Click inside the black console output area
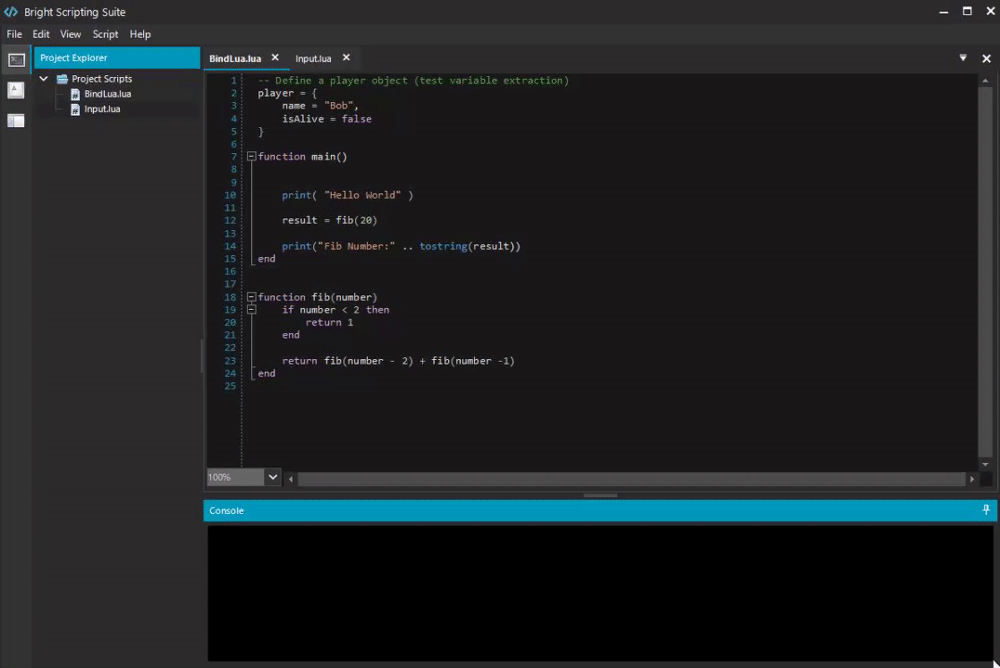Image resolution: width=1000 pixels, height=668 pixels. pyautogui.click(x=599, y=593)
